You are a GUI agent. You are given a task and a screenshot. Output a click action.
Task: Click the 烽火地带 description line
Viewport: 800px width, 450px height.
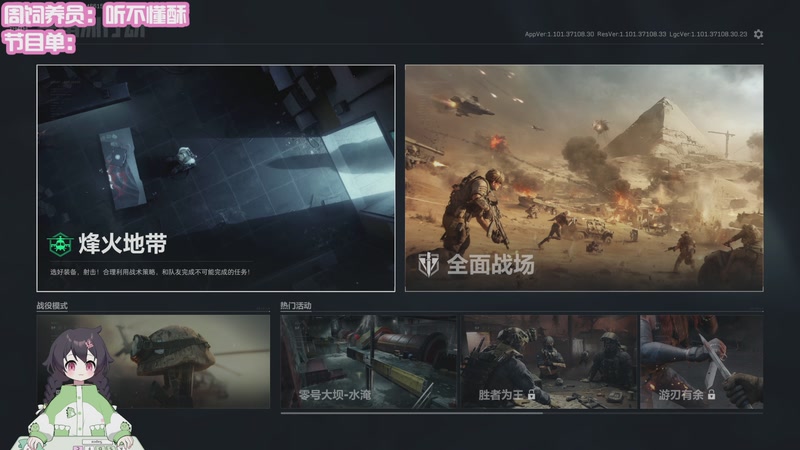click(x=150, y=272)
